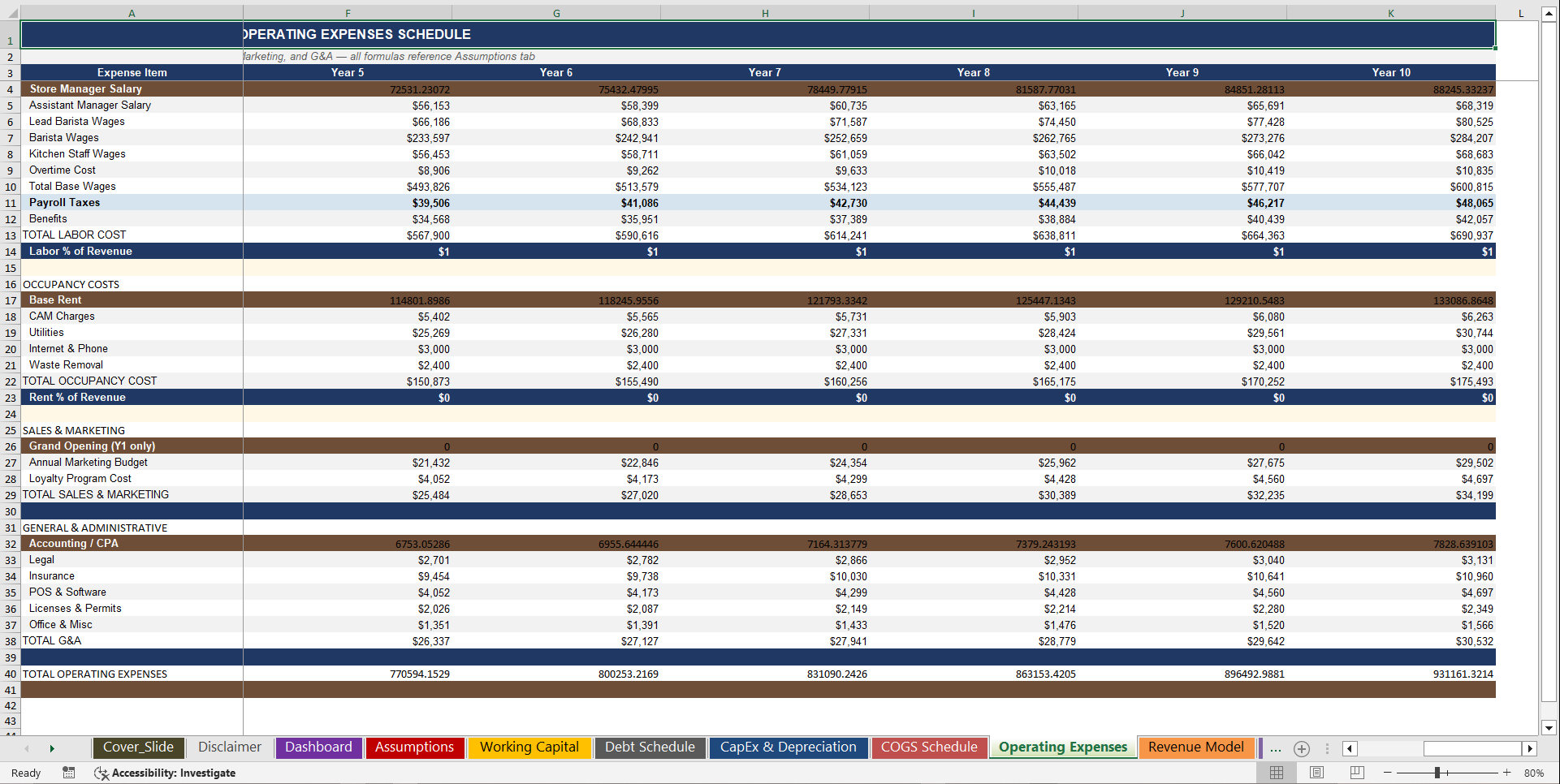Click Accessibility: Investigate in the status bar
Screen dimensions: 1560x784
tap(165, 773)
